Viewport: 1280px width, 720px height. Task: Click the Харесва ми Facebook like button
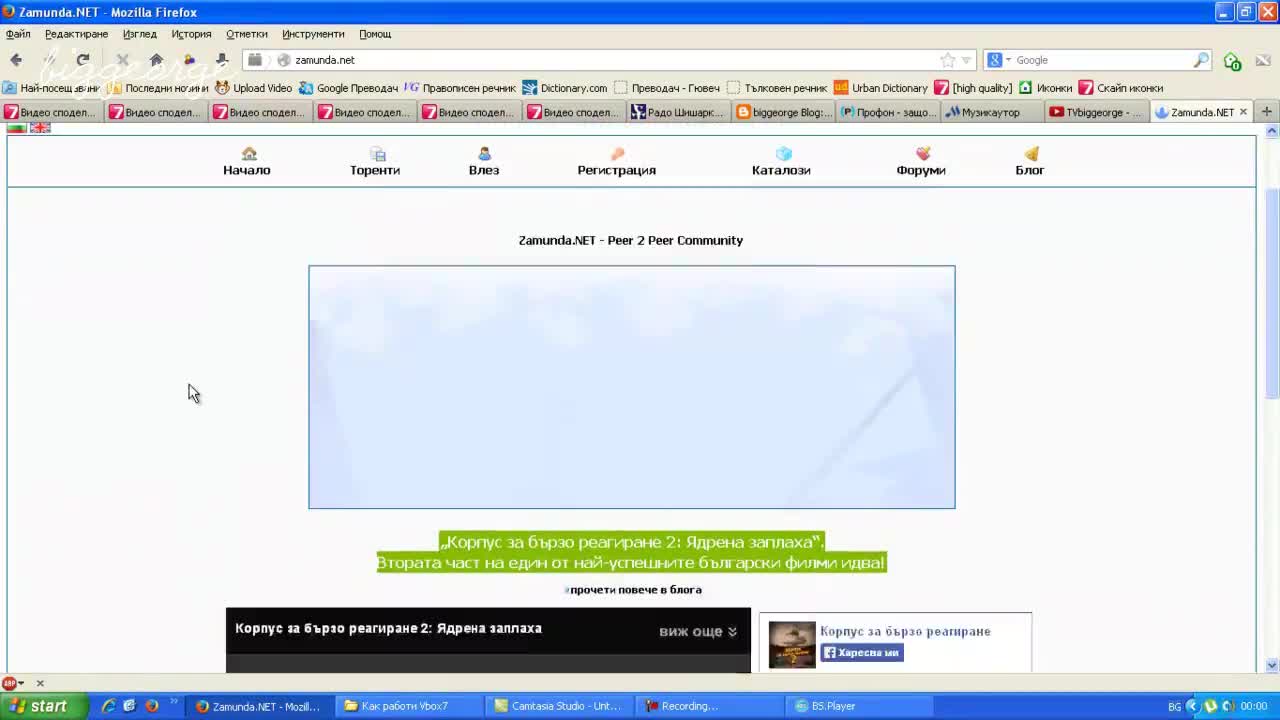click(x=861, y=652)
